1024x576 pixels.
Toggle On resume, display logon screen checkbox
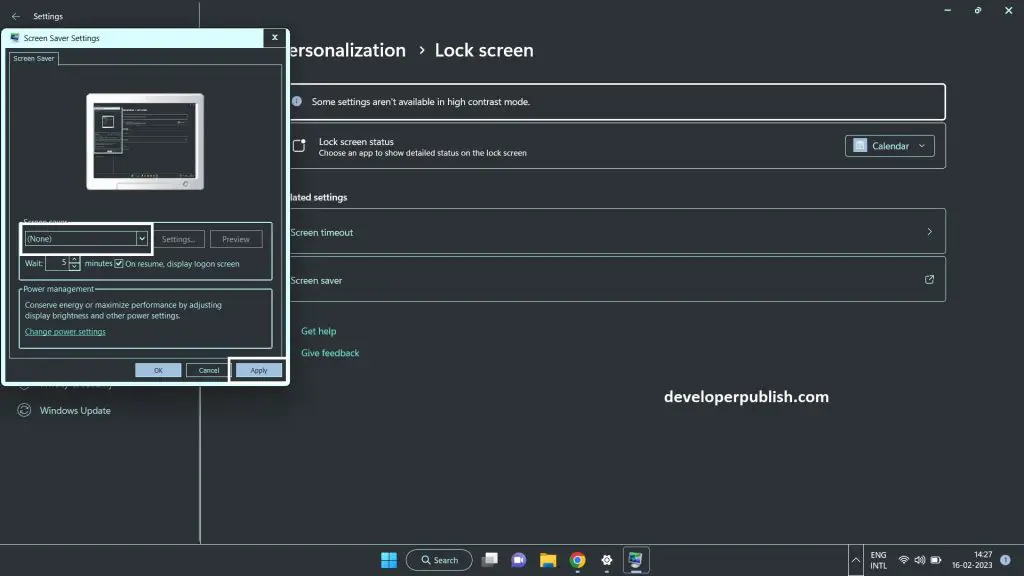coord(119,264)
